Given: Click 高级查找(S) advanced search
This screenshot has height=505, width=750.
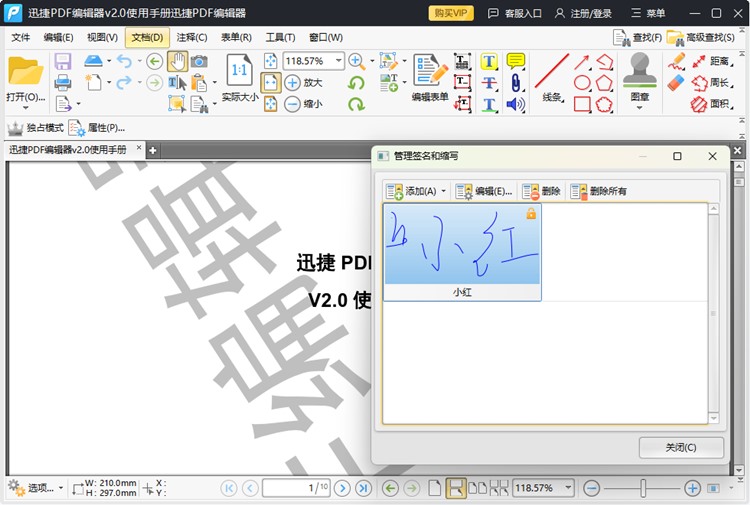Looking at the screenshot, I should point(701,37).
